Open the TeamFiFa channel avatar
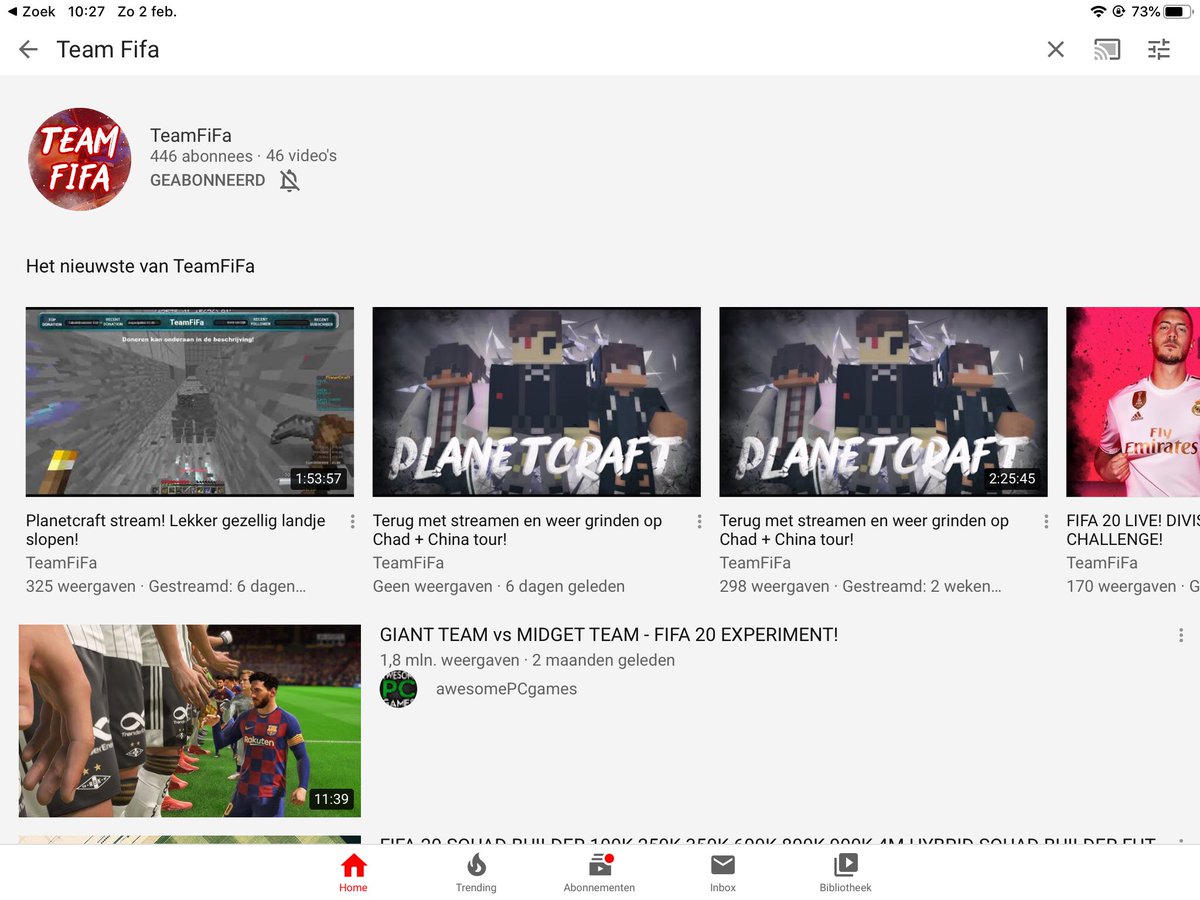Screen dimensions: 1200x900 (x=80, y=159)
